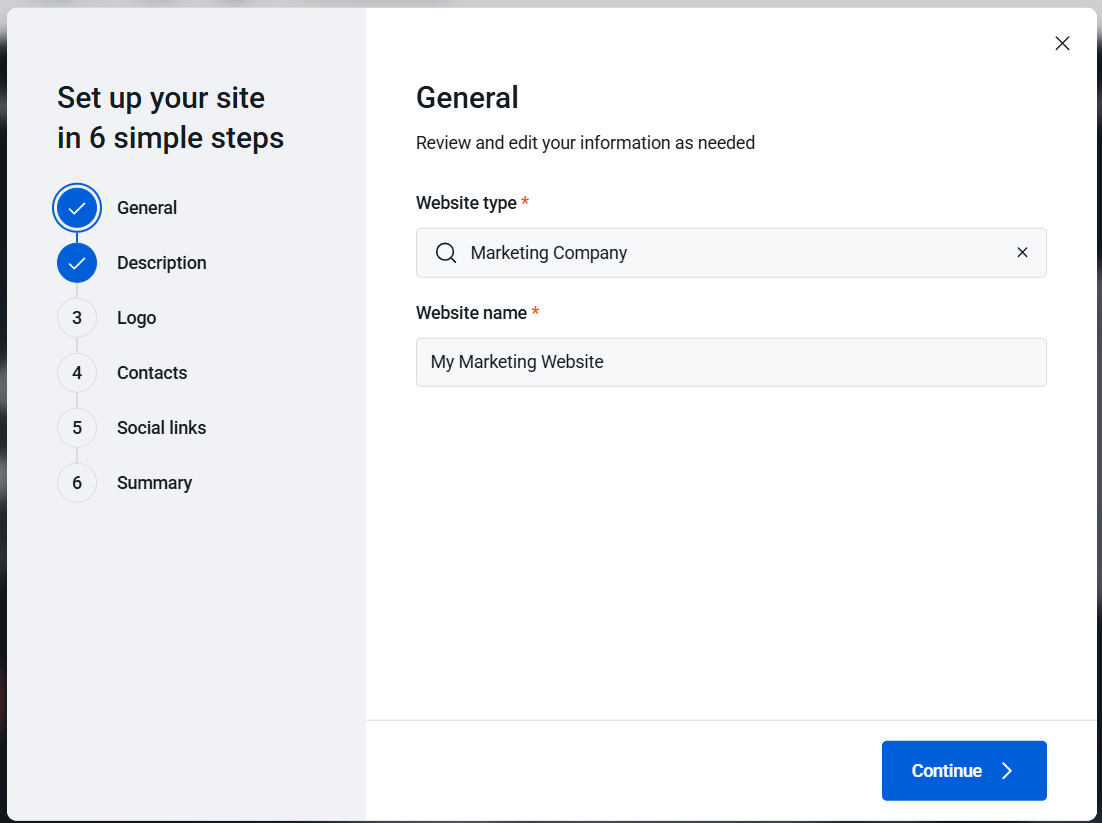
Task: Click the General step checkmark circle
Action: pyautogui.click(x=77, y=208)
